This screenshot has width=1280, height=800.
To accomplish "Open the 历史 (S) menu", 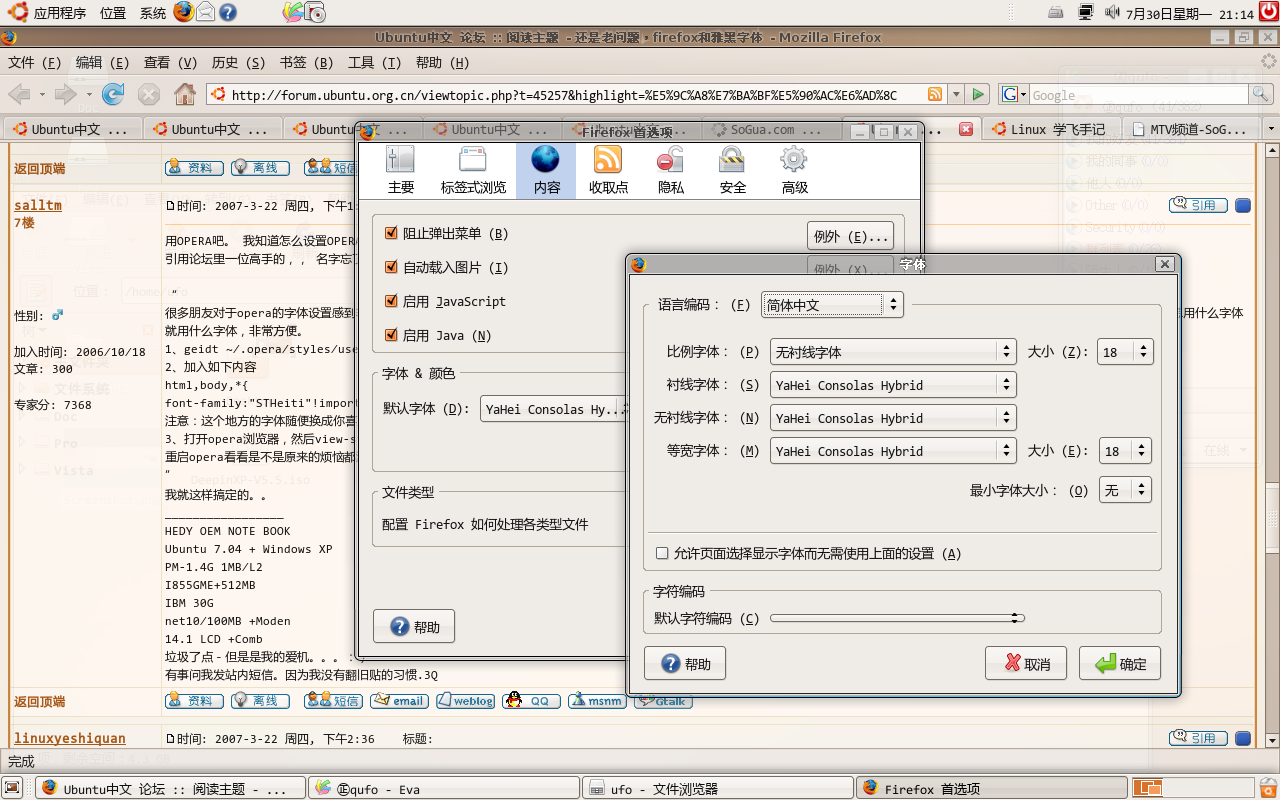I will [239, 62].
